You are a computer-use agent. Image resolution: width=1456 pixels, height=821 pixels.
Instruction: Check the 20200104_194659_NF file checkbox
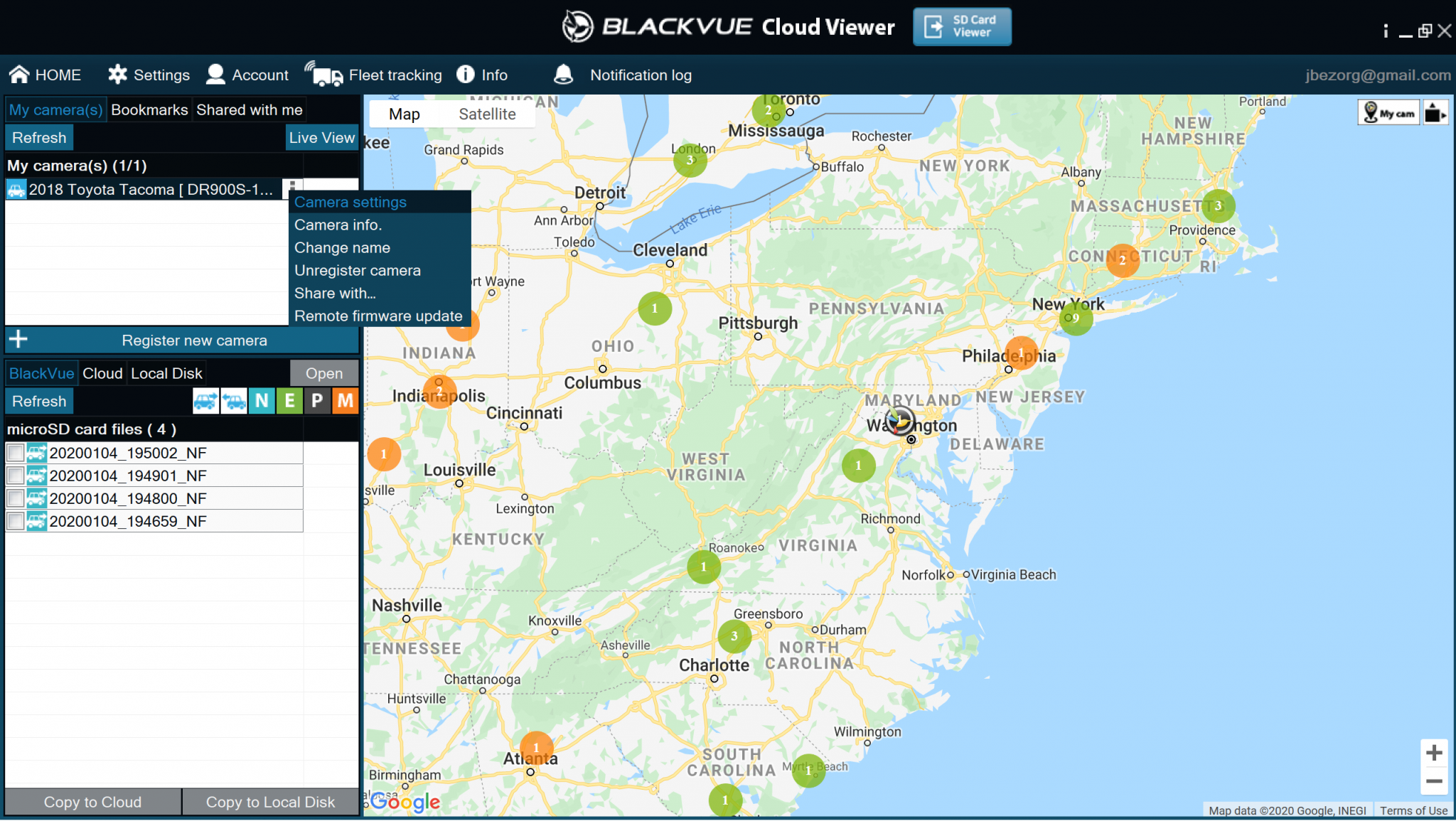(x=15, y=521)
